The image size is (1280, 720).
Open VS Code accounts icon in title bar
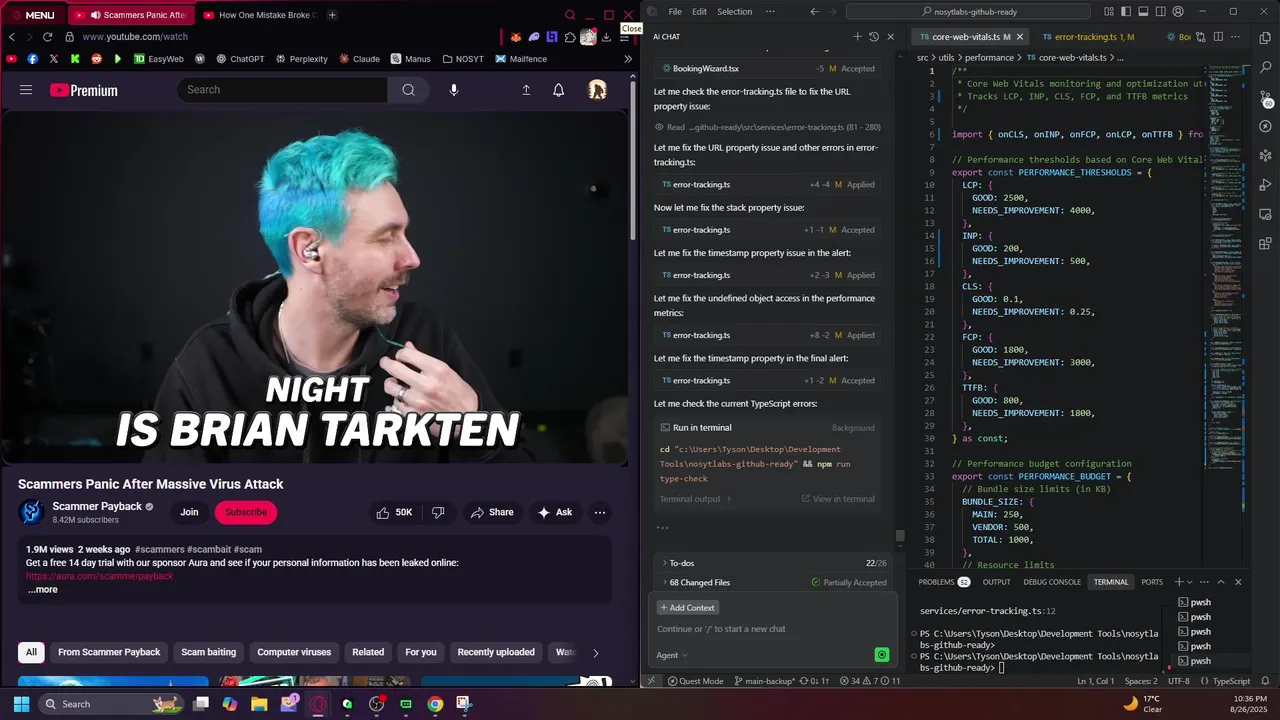1178,12
